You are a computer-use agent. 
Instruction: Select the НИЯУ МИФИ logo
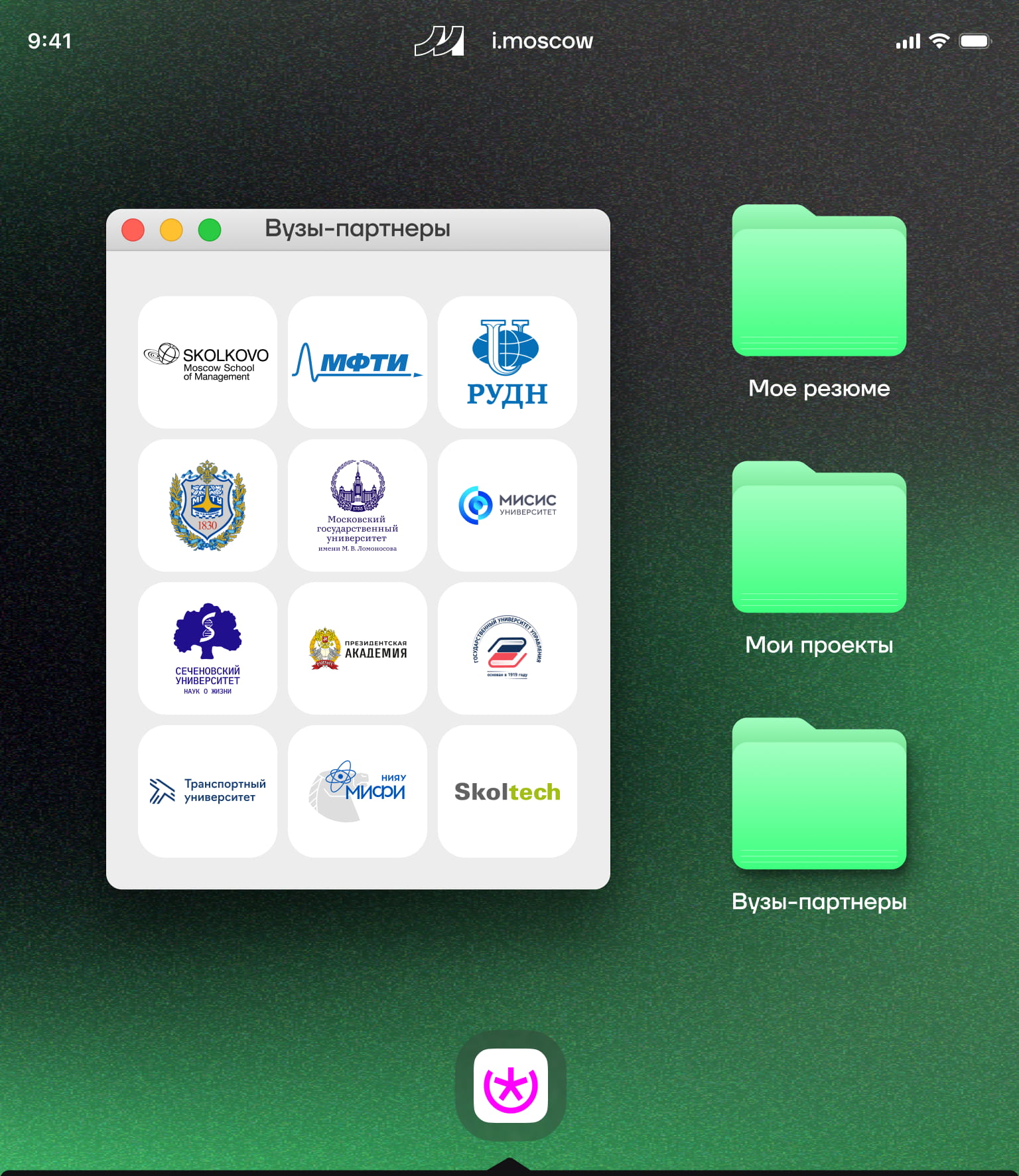click(x=357, y=791)
